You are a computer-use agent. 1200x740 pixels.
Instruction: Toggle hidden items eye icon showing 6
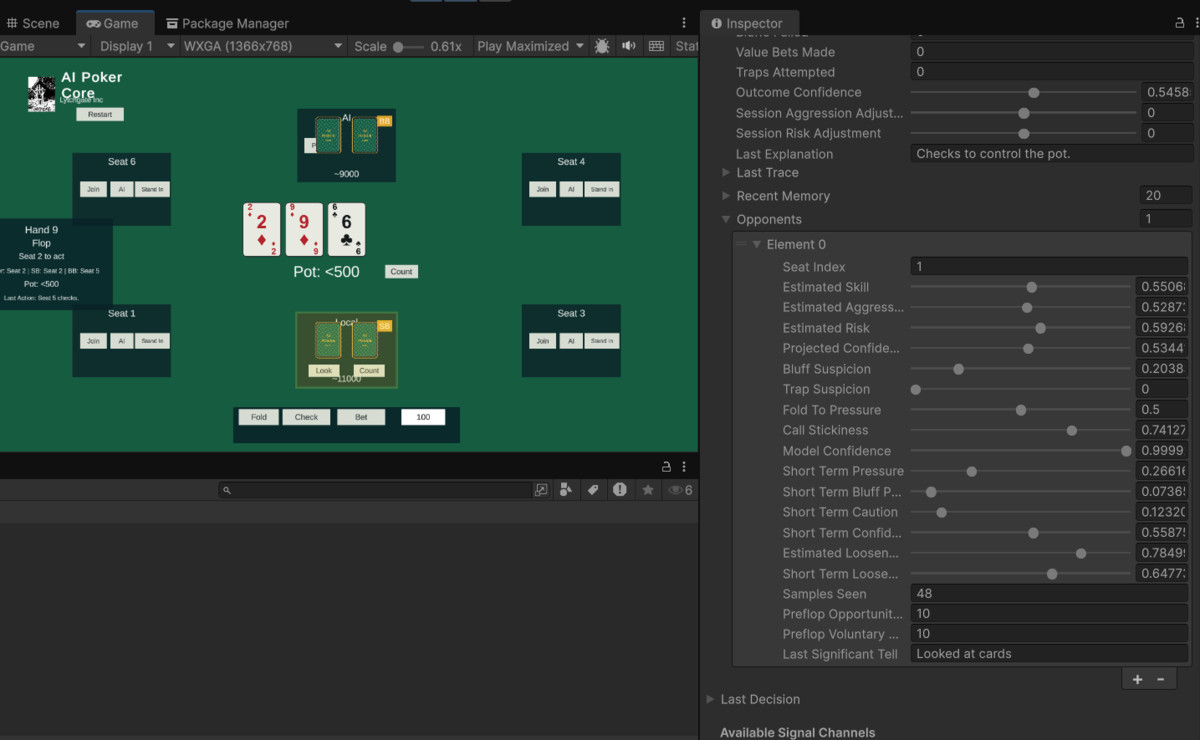click(680, 490)
